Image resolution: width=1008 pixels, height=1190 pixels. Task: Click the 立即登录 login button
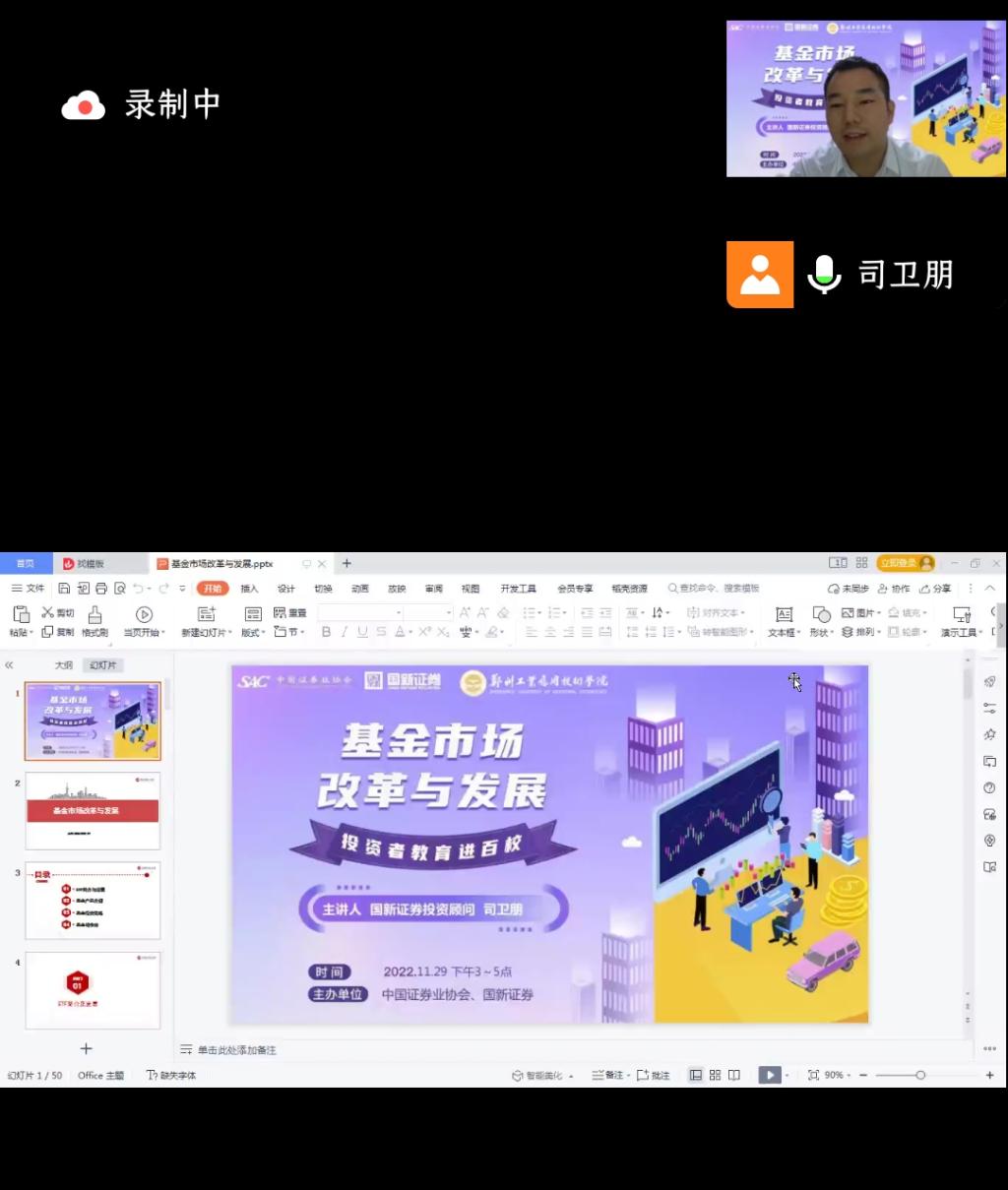coord(904,563)
